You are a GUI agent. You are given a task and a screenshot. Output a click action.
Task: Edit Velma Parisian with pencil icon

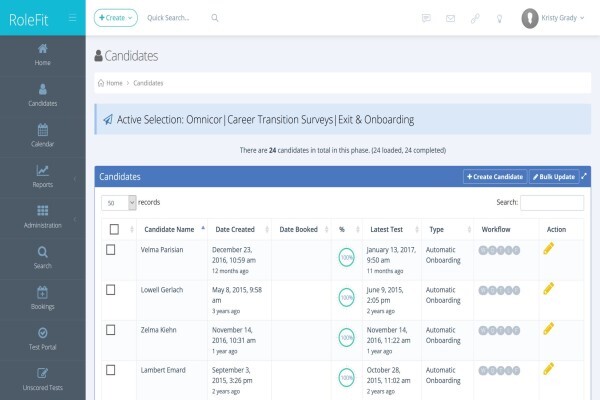pos(548,248)
